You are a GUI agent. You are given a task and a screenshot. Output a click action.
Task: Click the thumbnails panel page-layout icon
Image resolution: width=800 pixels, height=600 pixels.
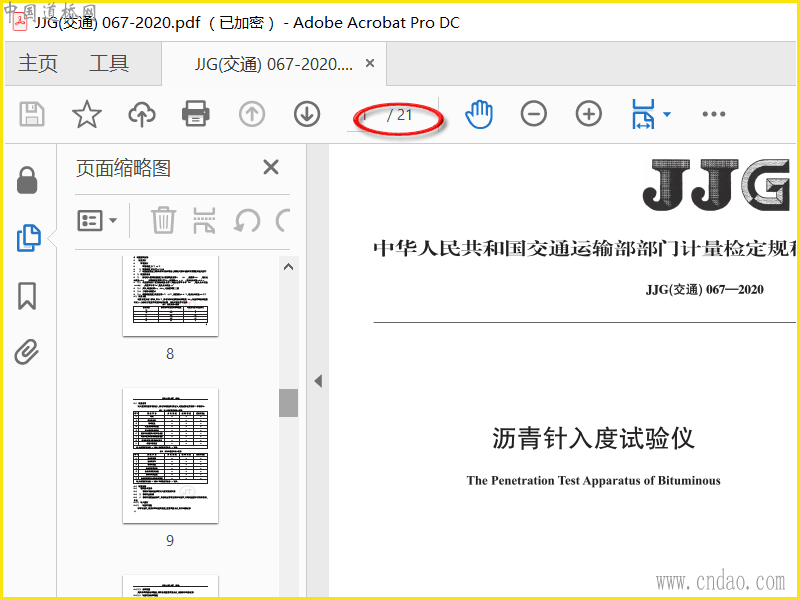coord(204,220)
